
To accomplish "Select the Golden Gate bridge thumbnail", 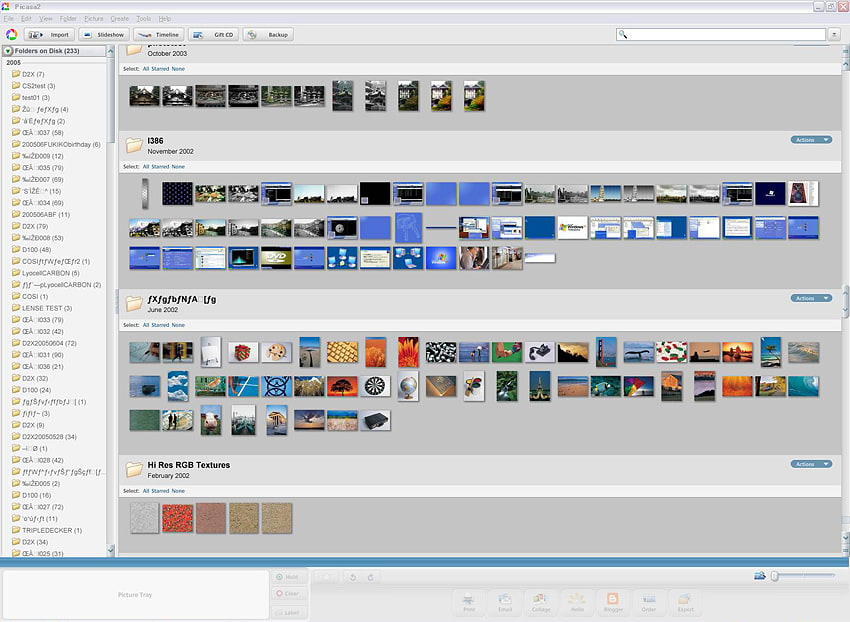I will pyautogui.click(x=606, y=352).
